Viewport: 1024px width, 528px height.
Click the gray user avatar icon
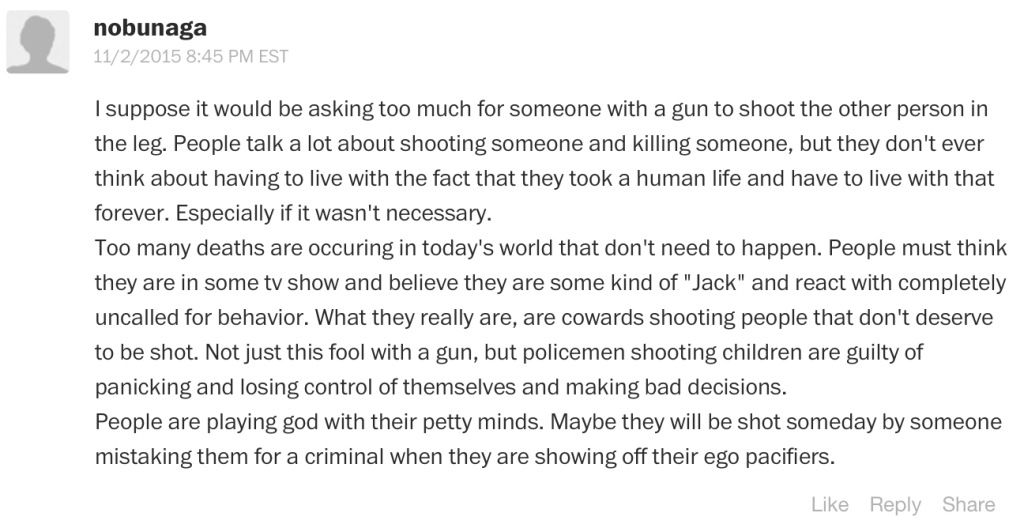click(x=38, y=42)
